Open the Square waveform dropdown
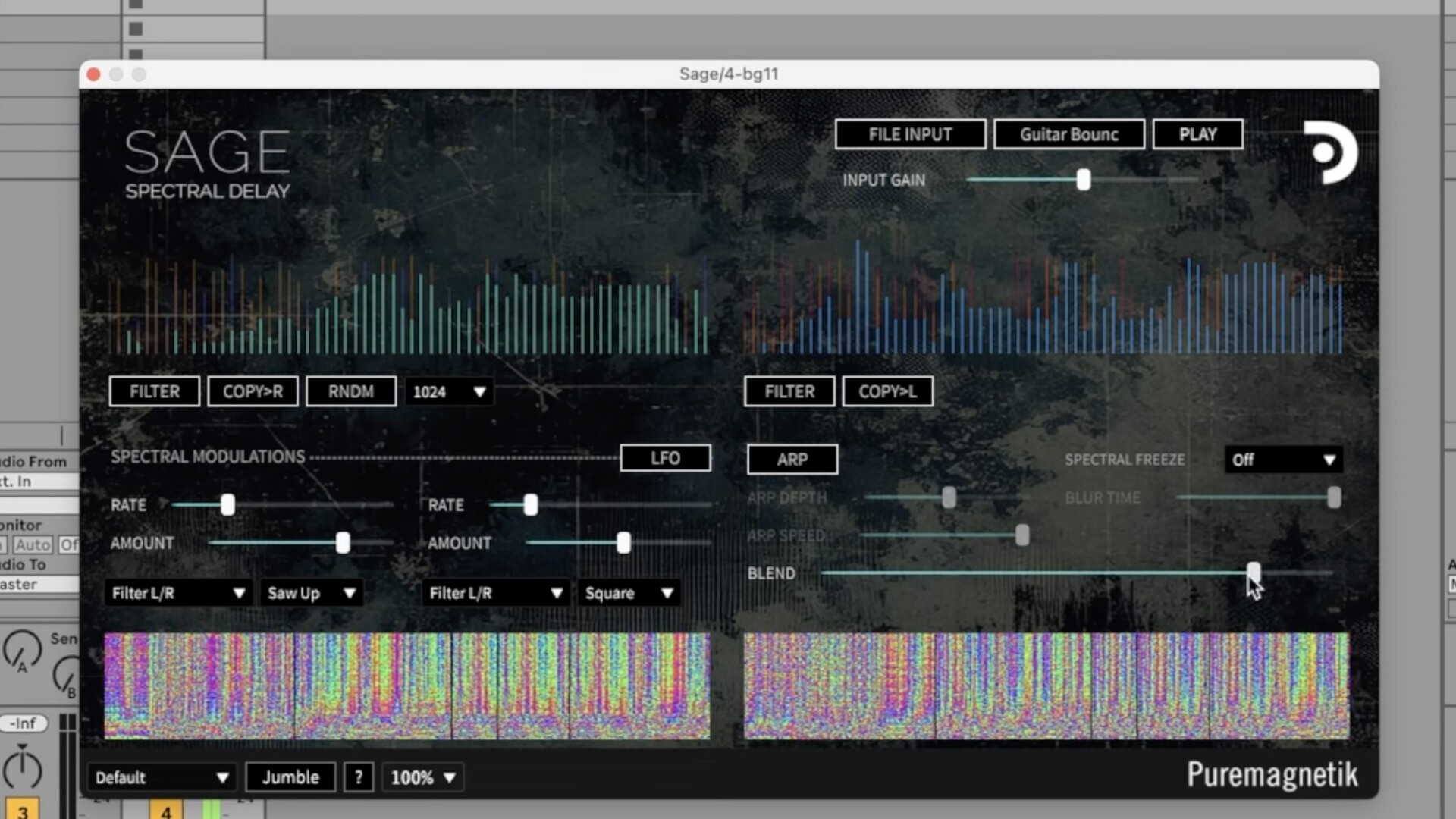The image size is (1456, 819). tap(629, 593)
